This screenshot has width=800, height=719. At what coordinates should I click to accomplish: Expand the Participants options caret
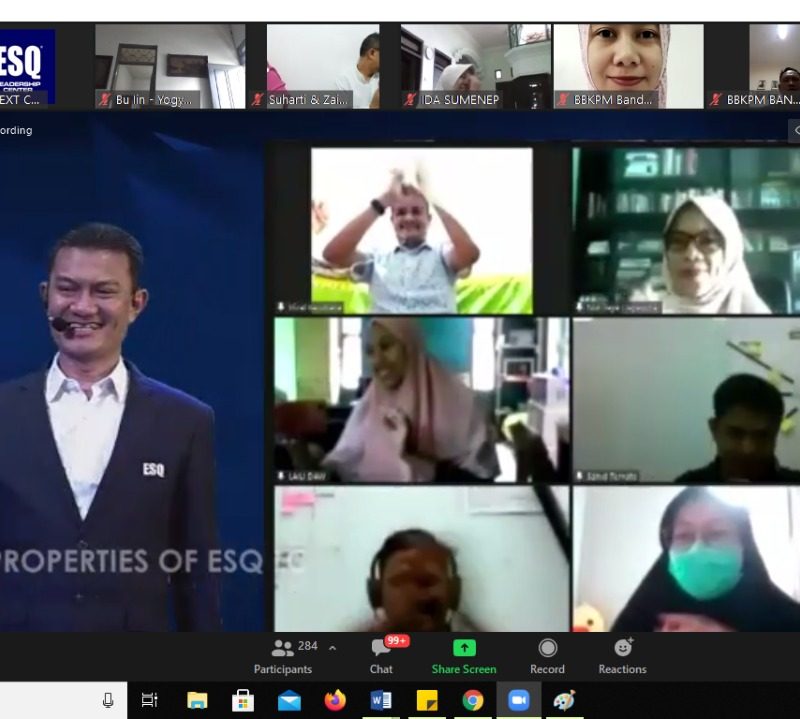click(x=332, y=648)
